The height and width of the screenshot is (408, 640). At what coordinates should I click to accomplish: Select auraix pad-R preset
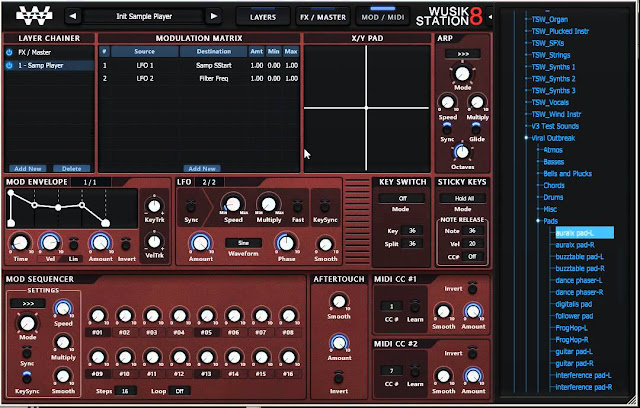point(575,245)
